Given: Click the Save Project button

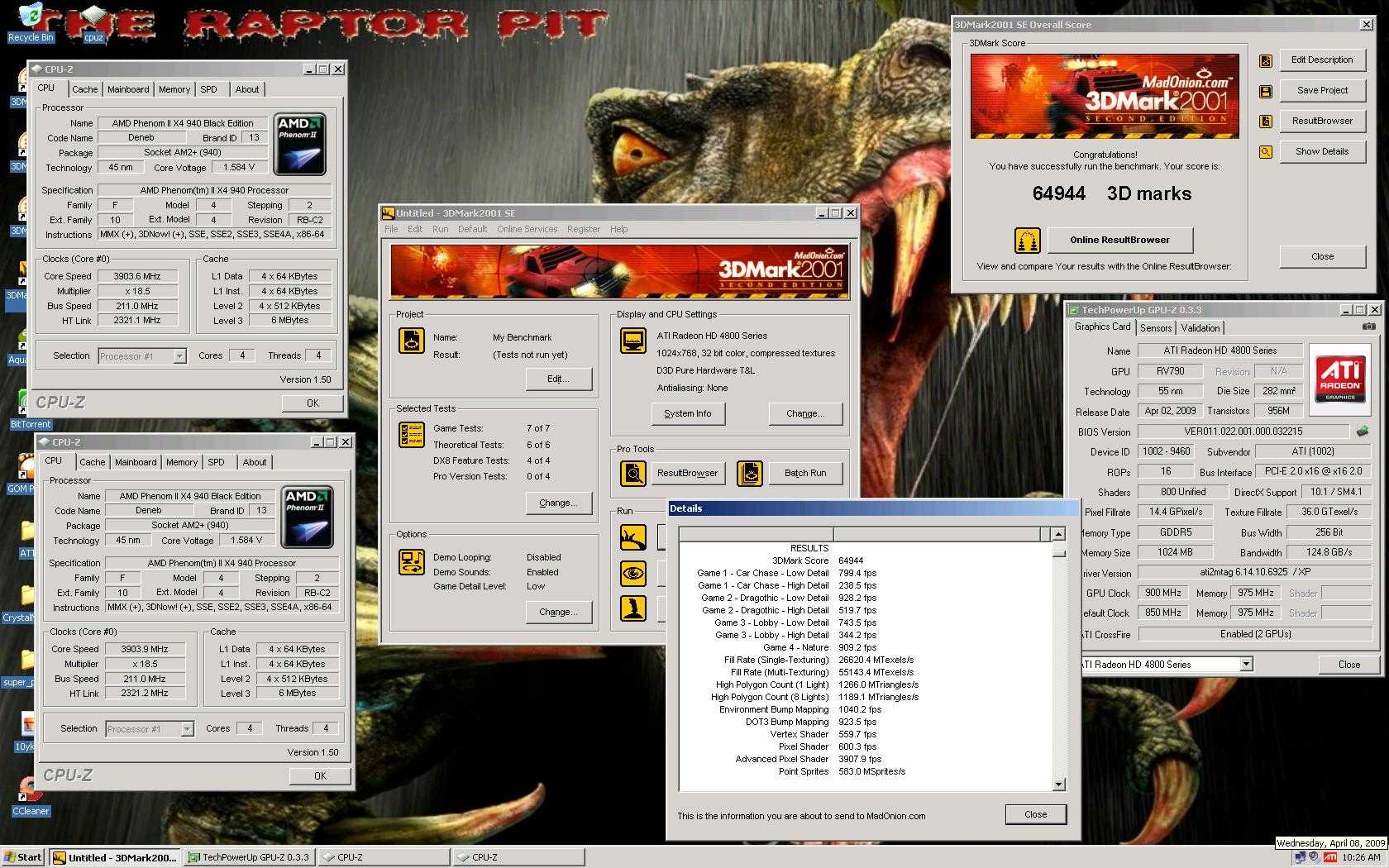Looking at the screenshot, I should (x=1322, y=91).
